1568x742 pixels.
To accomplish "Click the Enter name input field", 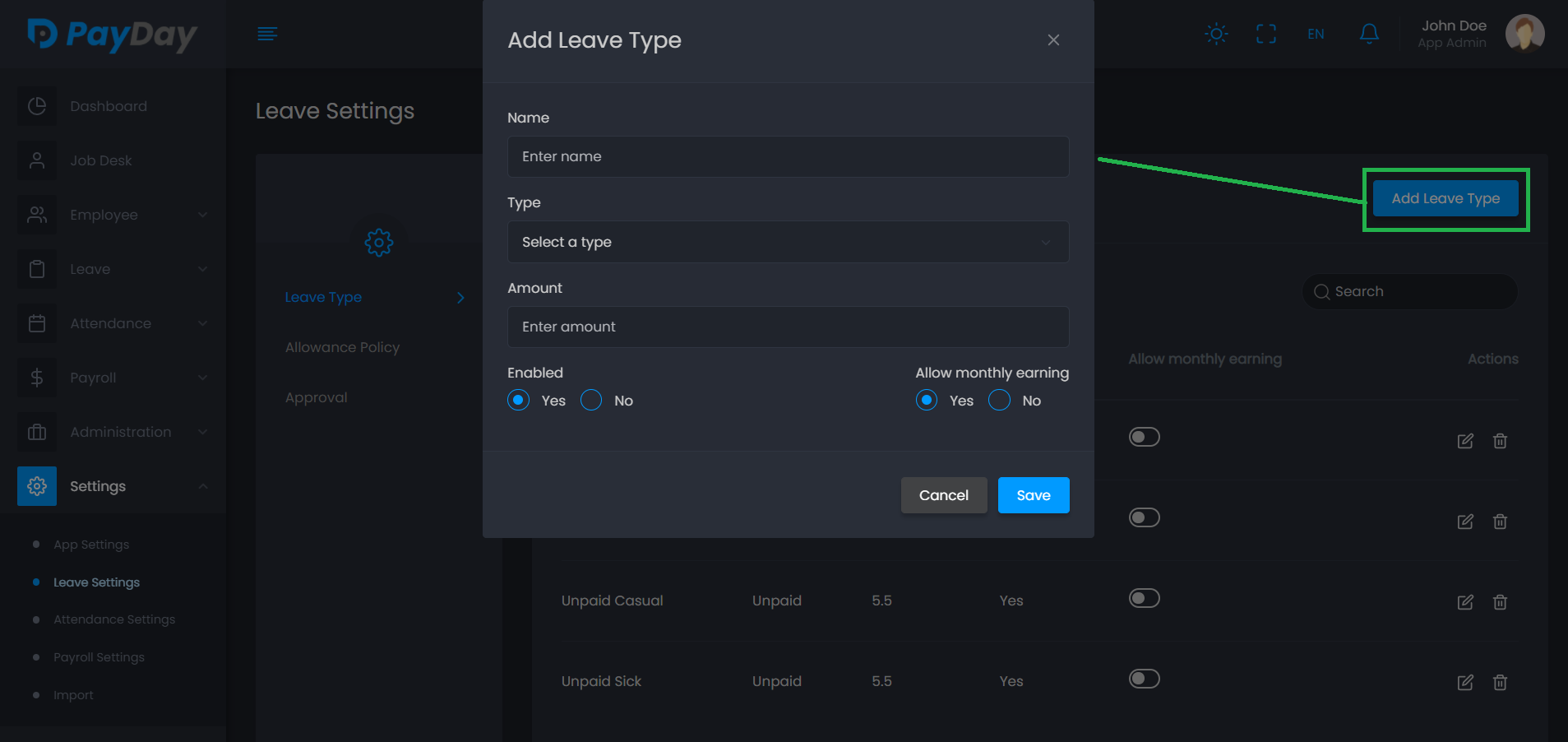I will (788, 156).
